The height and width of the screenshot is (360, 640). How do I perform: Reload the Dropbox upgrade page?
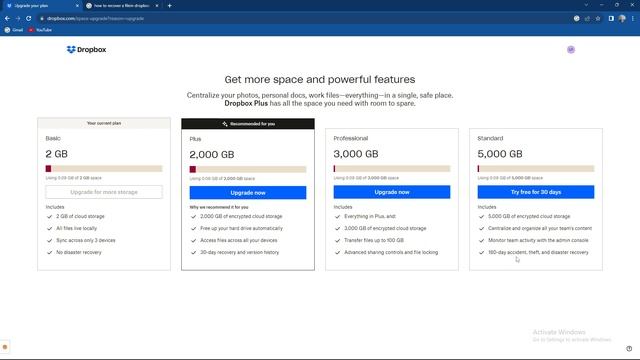point(29,18)
